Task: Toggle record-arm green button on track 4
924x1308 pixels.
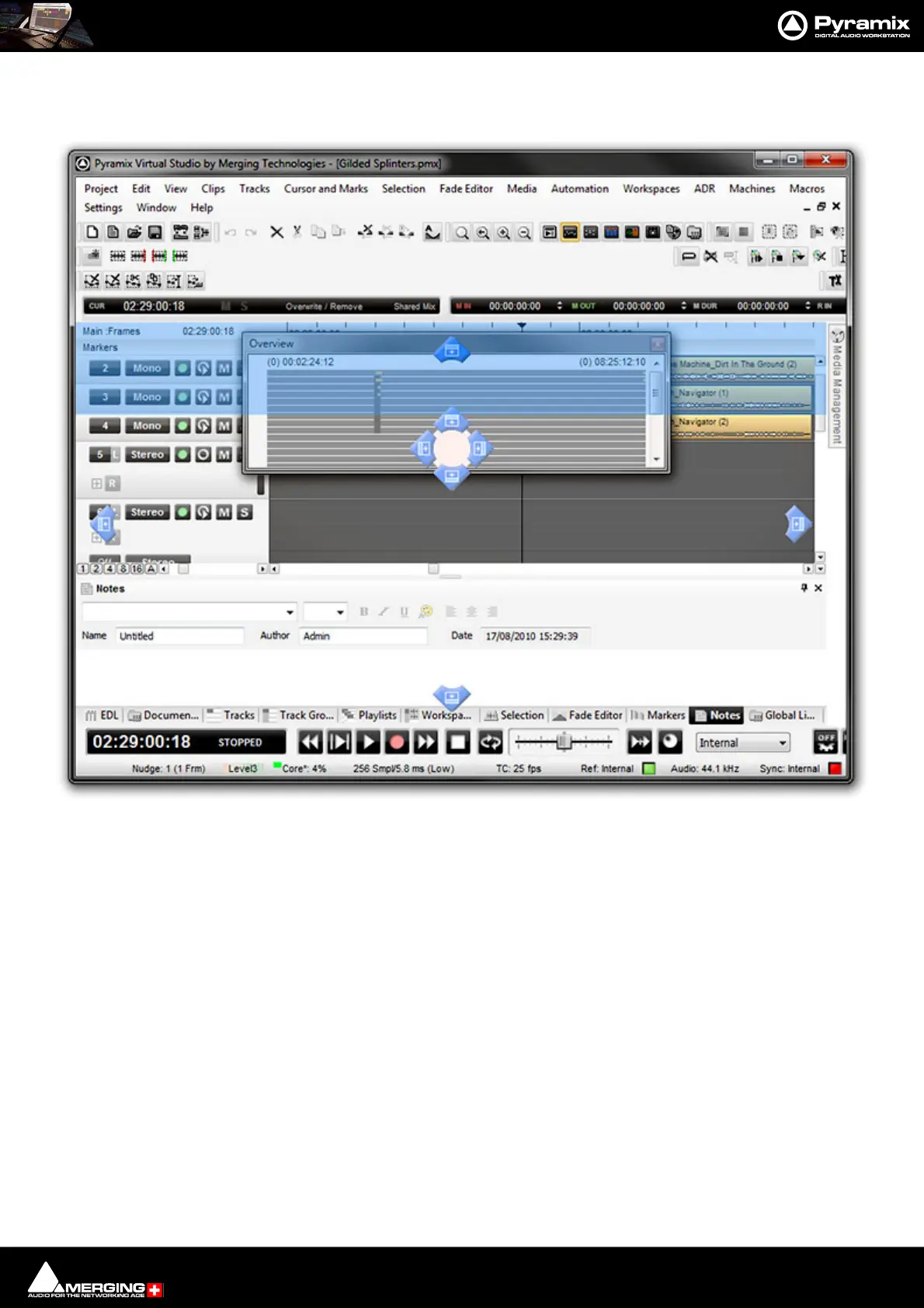Action: pos(182,426)
